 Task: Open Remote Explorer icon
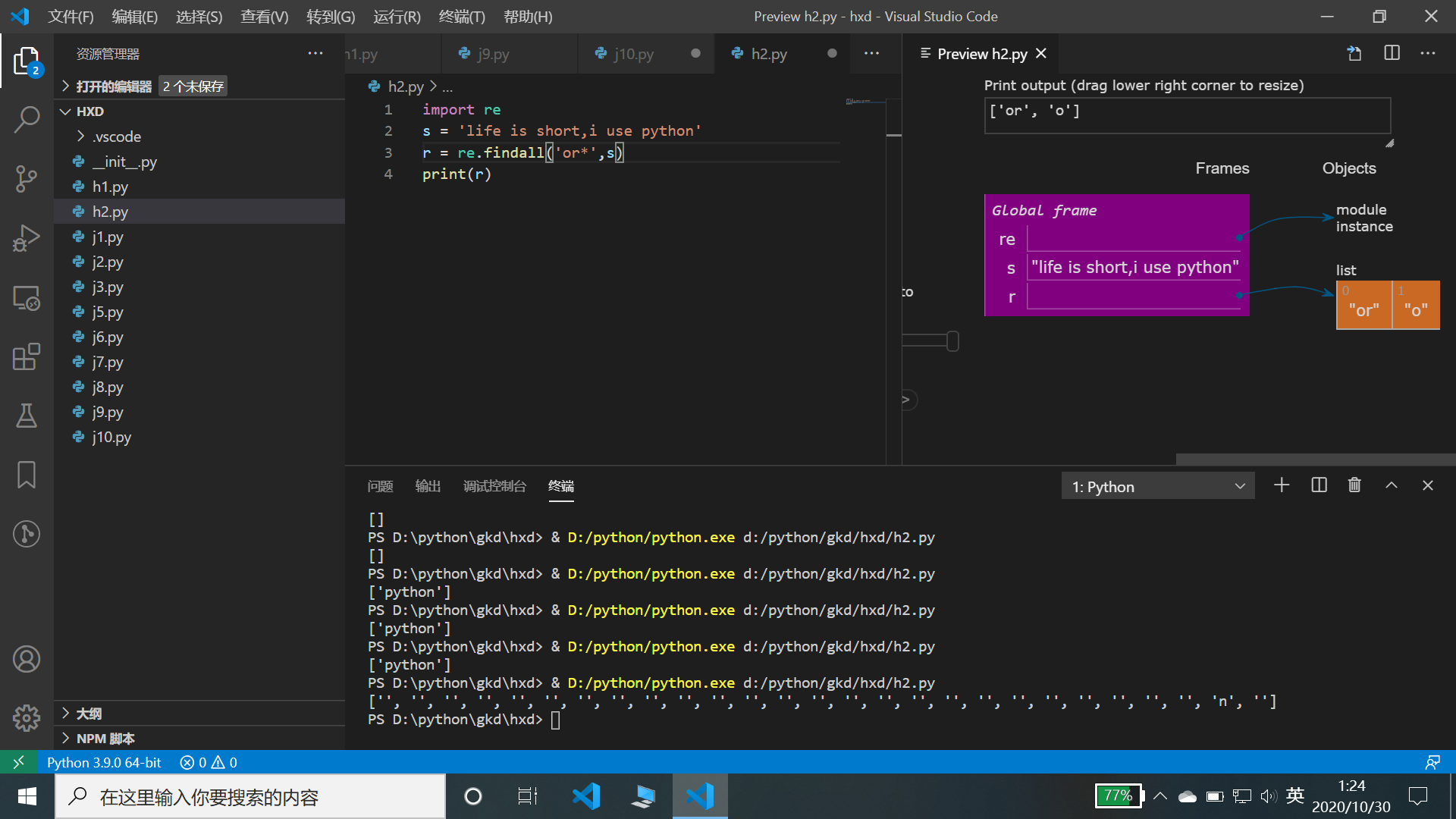pos(27,297)
